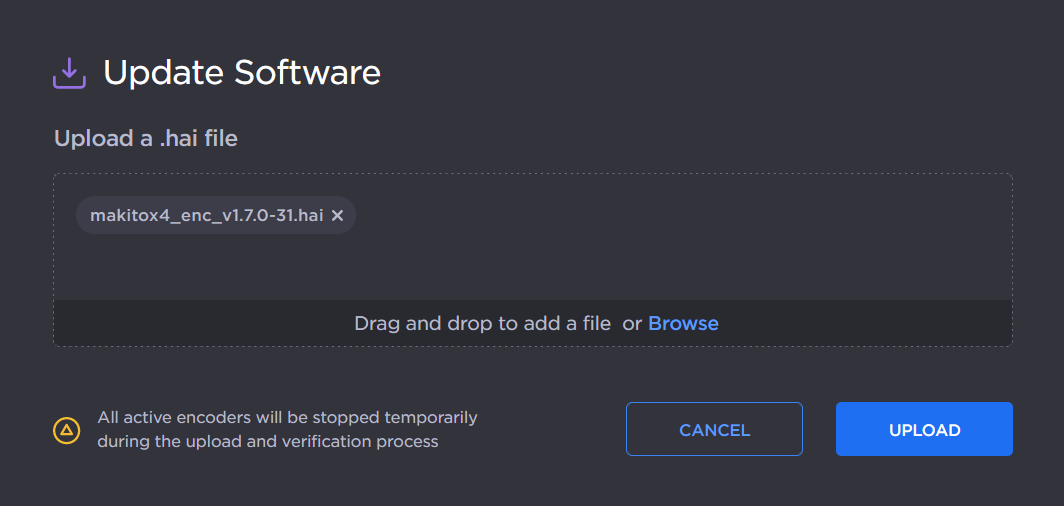
Task: Click blank space left of Cancel button
Action: (560, 430)
